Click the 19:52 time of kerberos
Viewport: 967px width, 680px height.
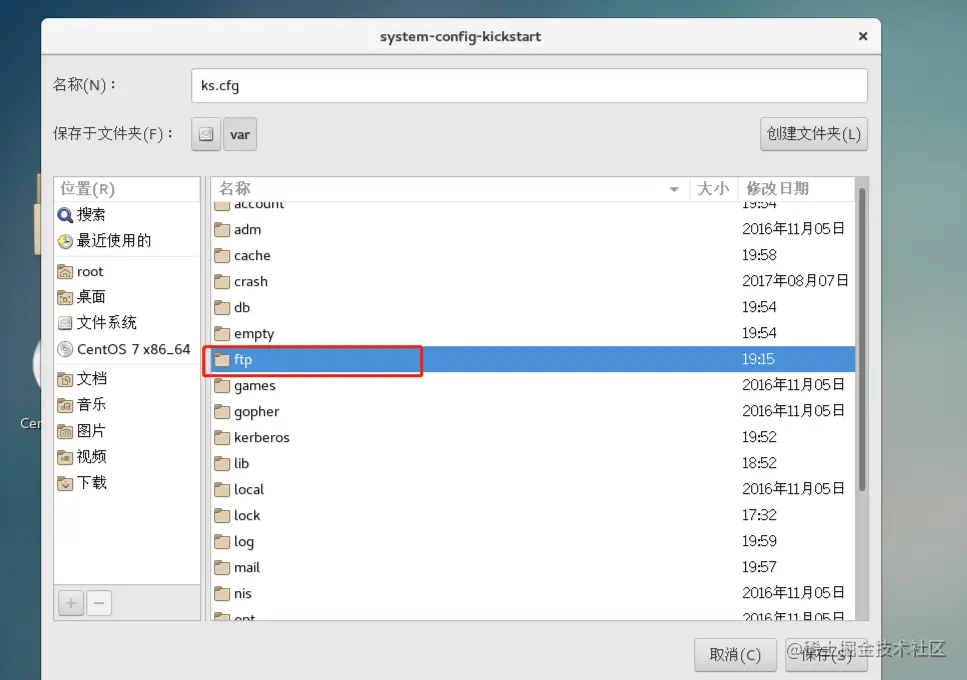(x=759, y=437)
